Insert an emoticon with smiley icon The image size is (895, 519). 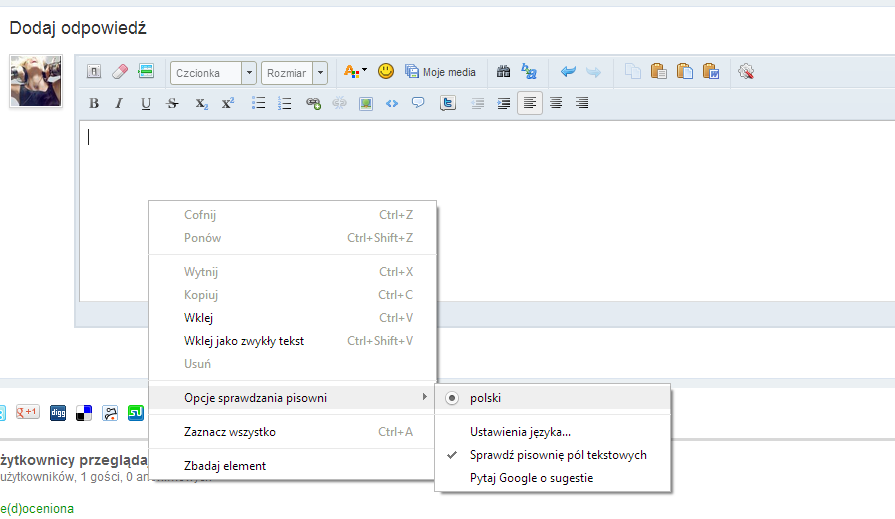tap(386, 72)
